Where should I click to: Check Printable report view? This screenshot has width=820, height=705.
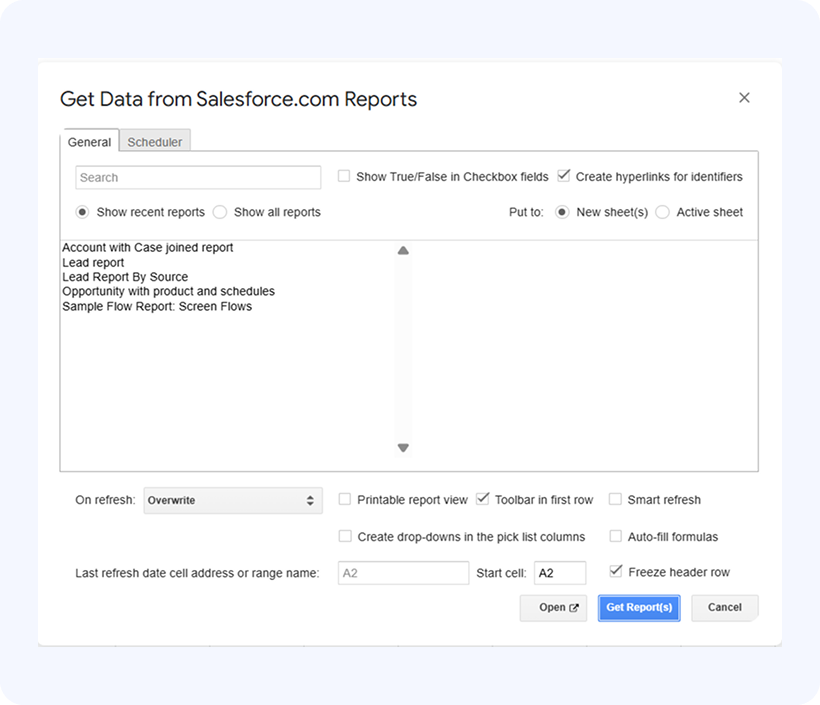[345, 499]
